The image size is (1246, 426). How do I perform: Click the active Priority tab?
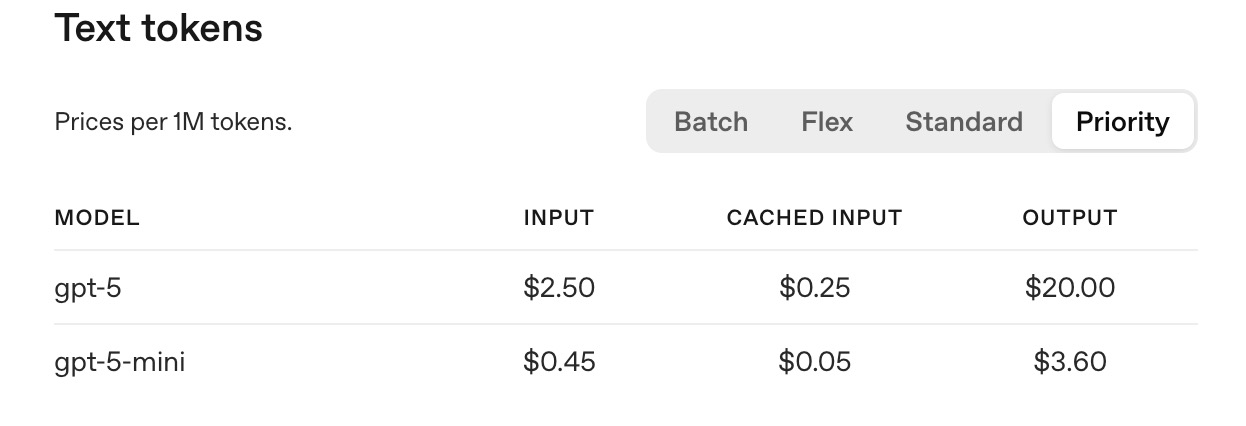pyautogui.click(x=1122, y=122)
